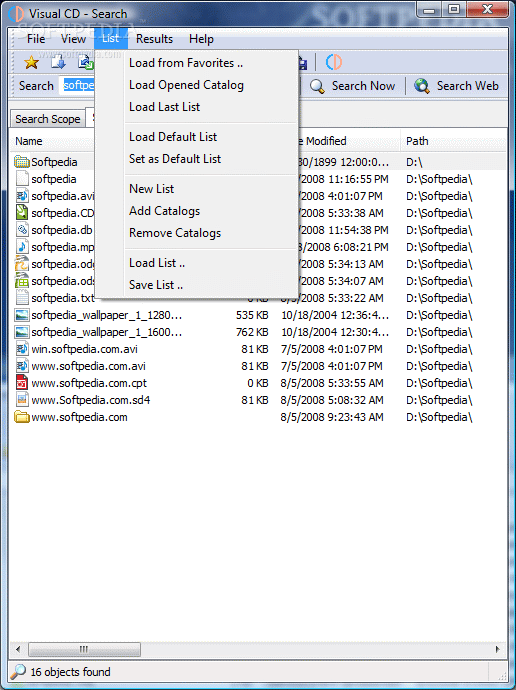Click the D:\ path cell
Image resolution: width=516 pixels, height=690 pixels.
414,162
